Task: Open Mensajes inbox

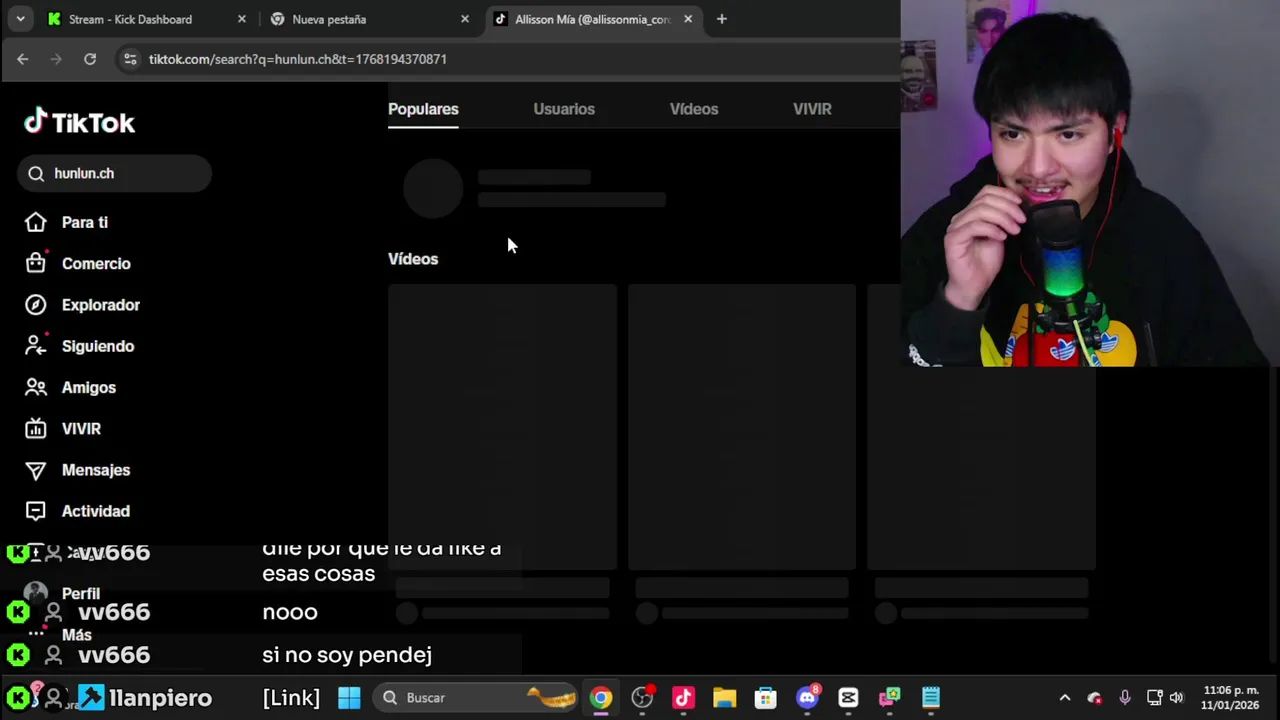Action: click(96, 470)
